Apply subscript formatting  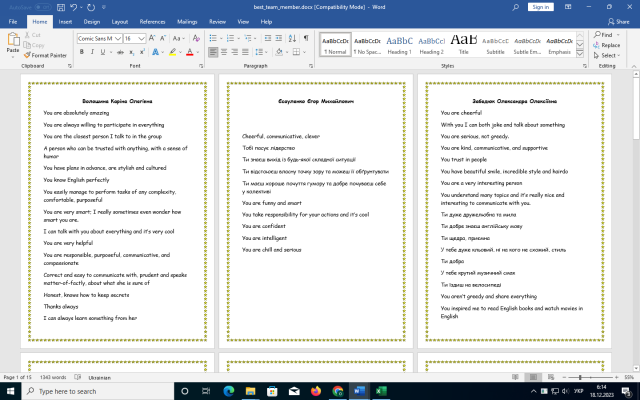(x=131, y=52)
